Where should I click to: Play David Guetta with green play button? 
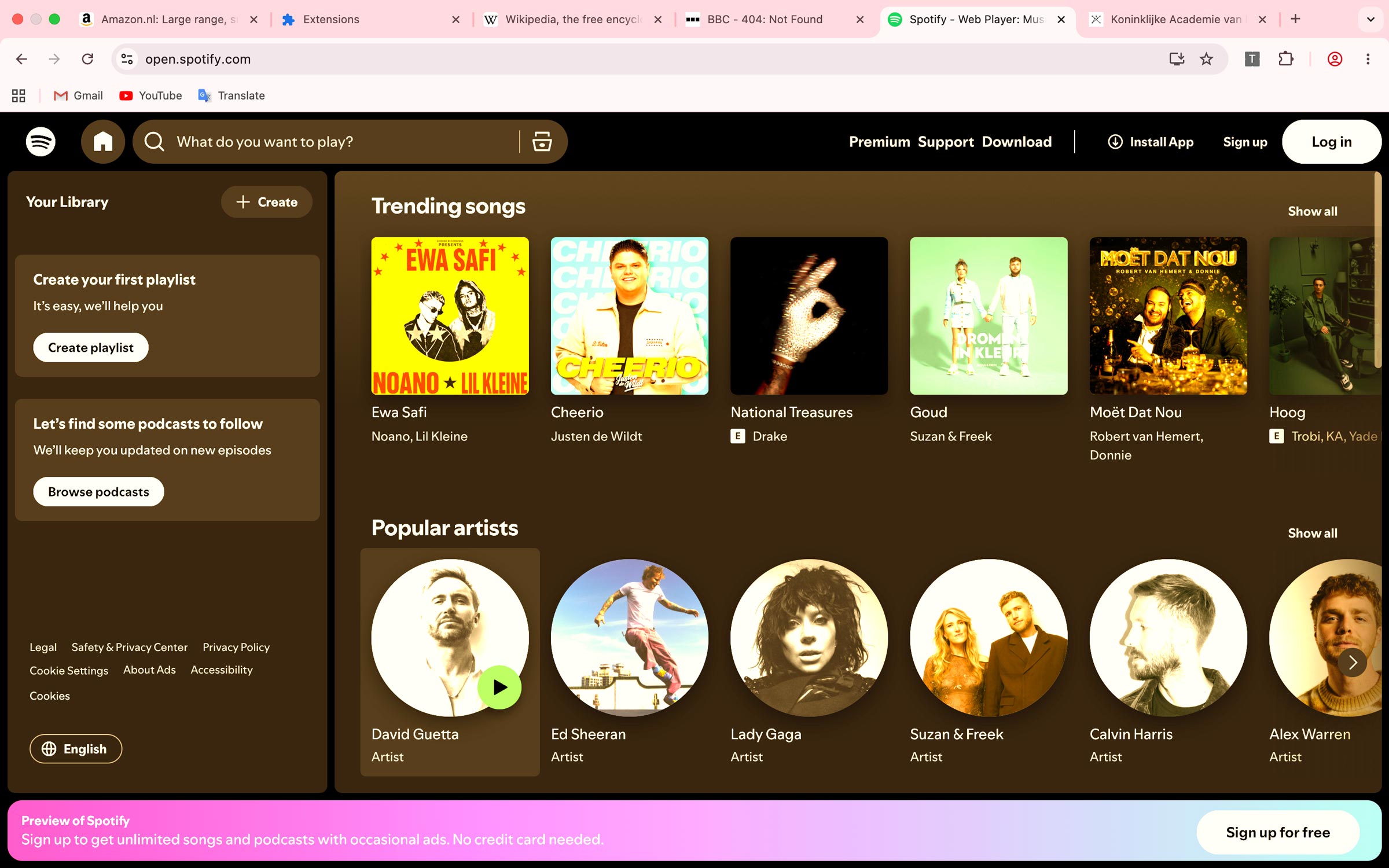(x=499, y=687)
